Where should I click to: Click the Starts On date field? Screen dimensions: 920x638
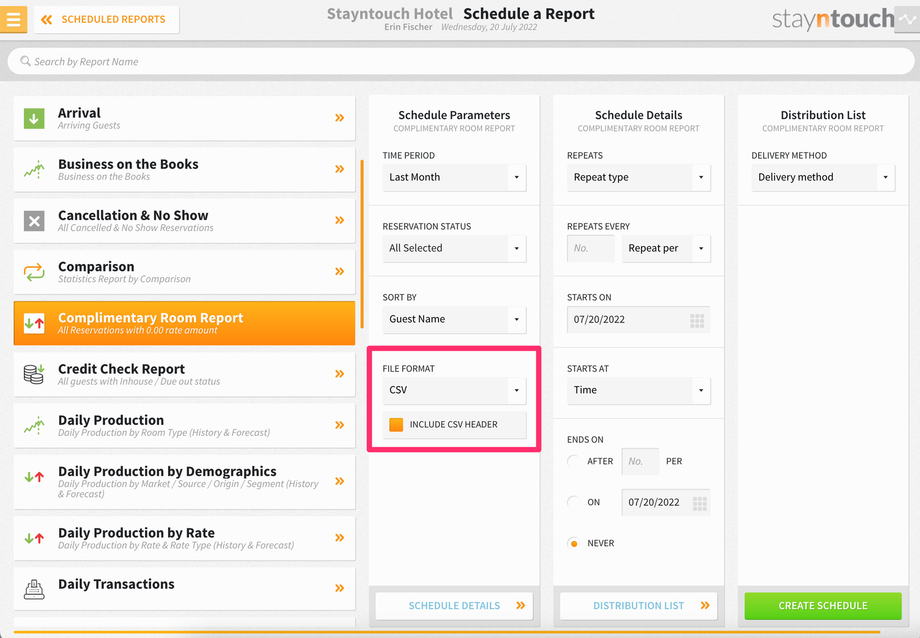638,320
